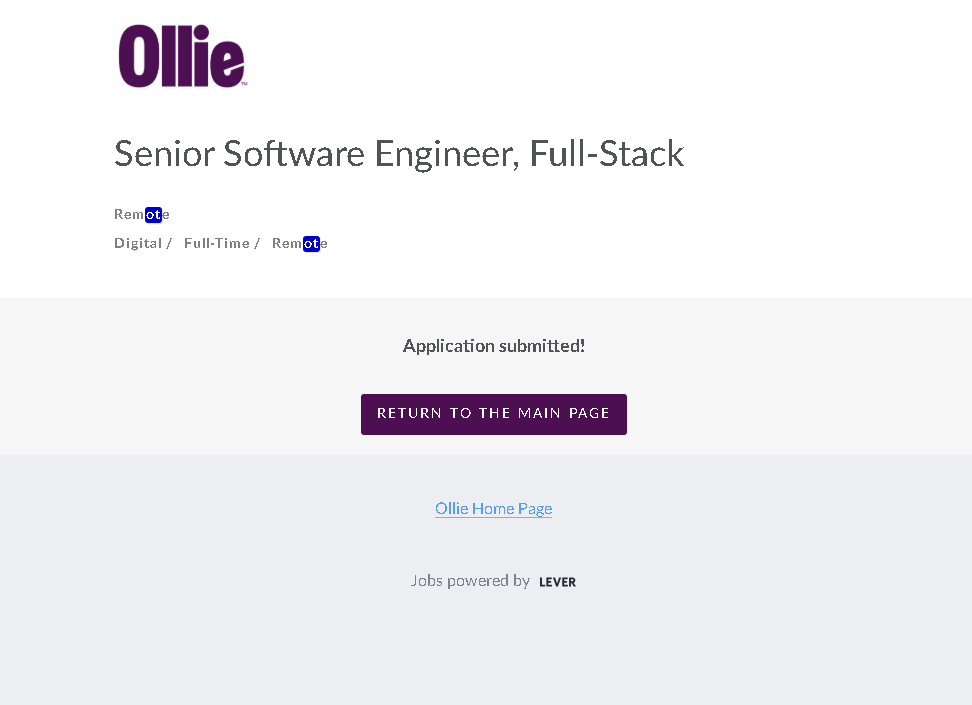Click the slash right after Full-Time
The height and width of the screenshot is (705, 972).
click(x=257, y=243)
